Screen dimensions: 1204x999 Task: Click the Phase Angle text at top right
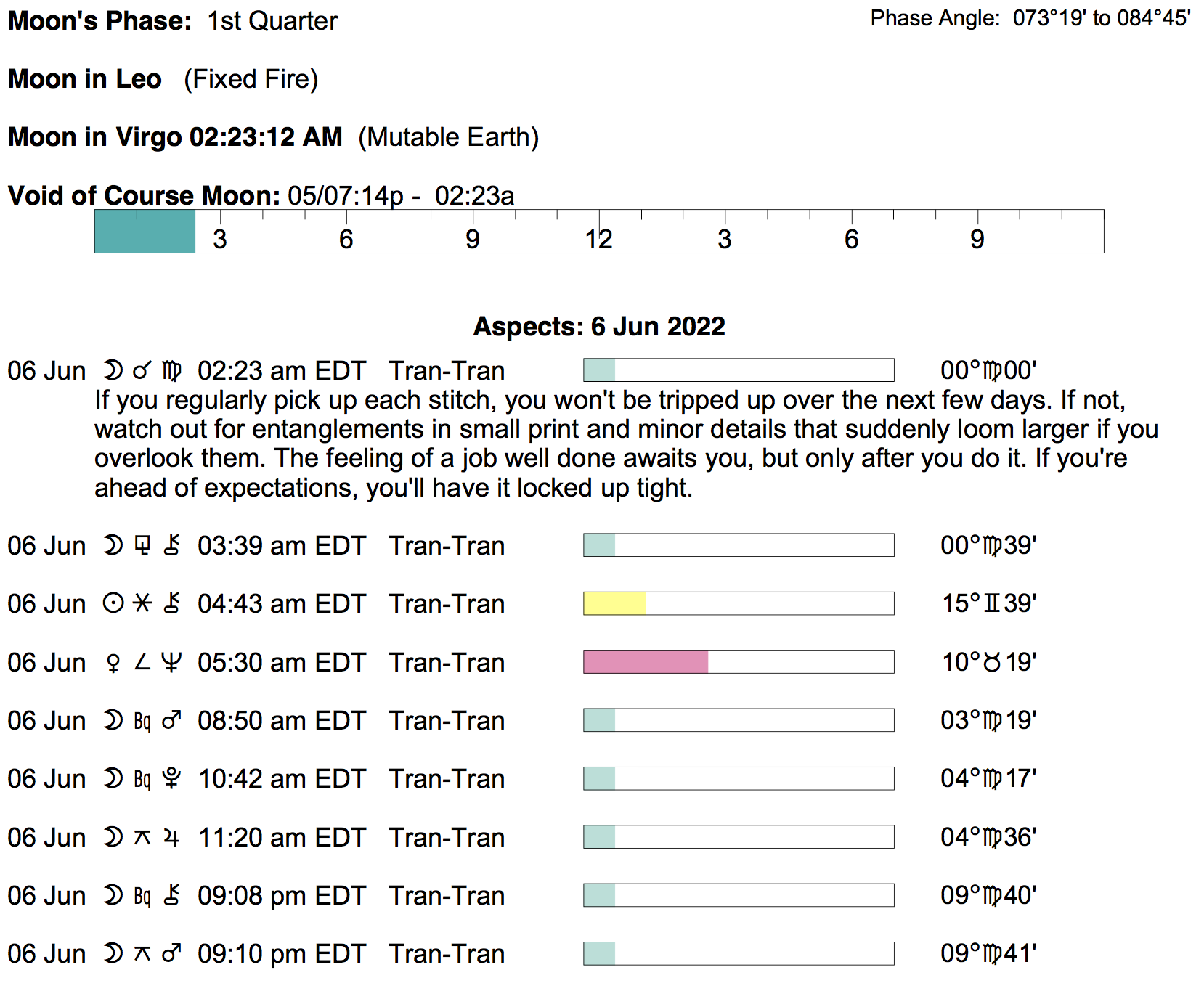[x=1030, y=18]
